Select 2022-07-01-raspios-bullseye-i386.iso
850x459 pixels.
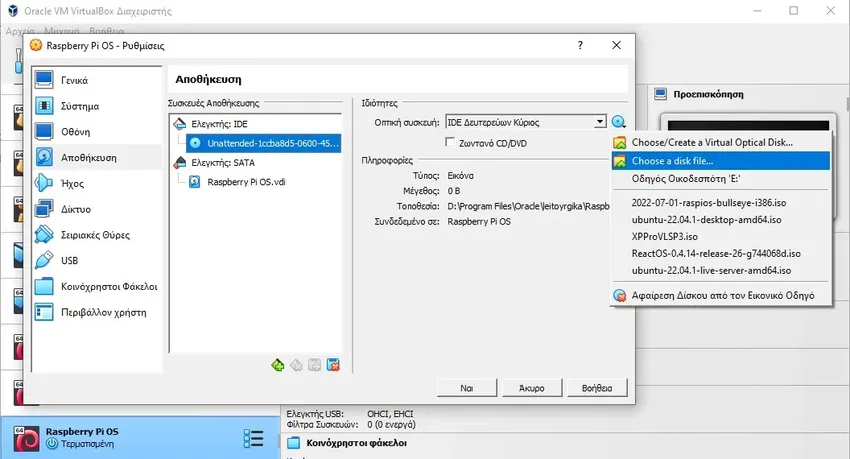tap(720, 203)
